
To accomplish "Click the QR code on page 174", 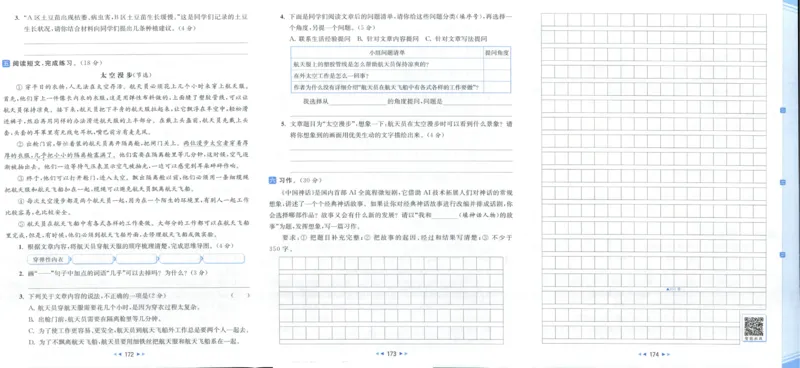I will point(754,326).
